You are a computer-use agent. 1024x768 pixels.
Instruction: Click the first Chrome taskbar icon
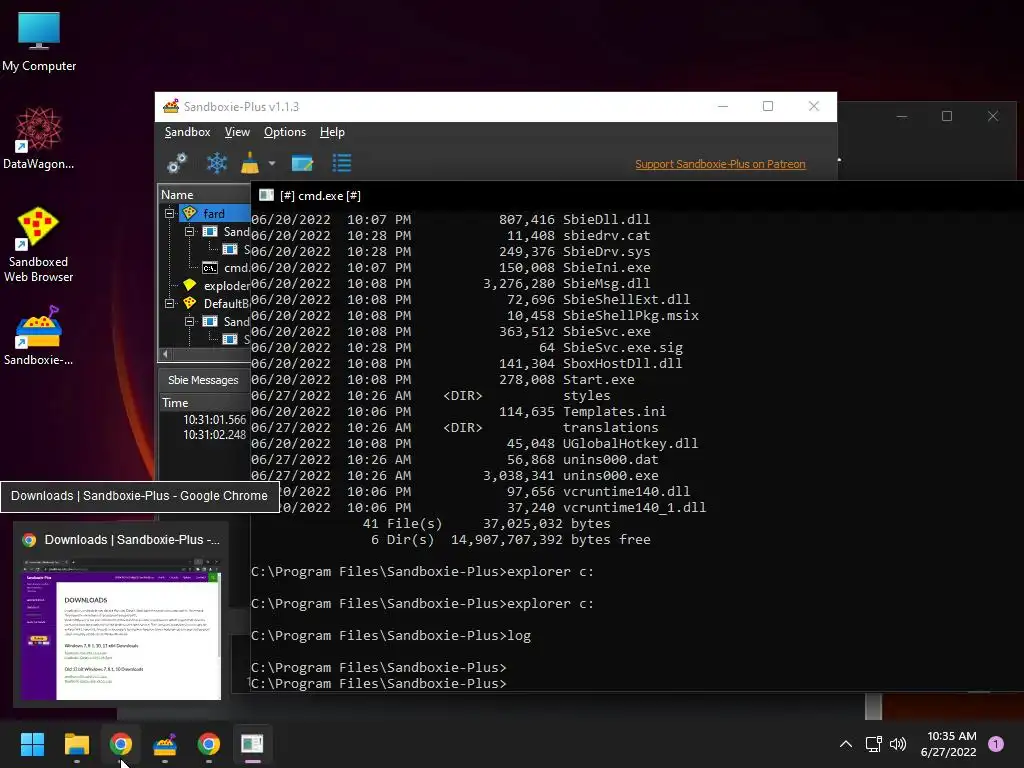[121, 744]
